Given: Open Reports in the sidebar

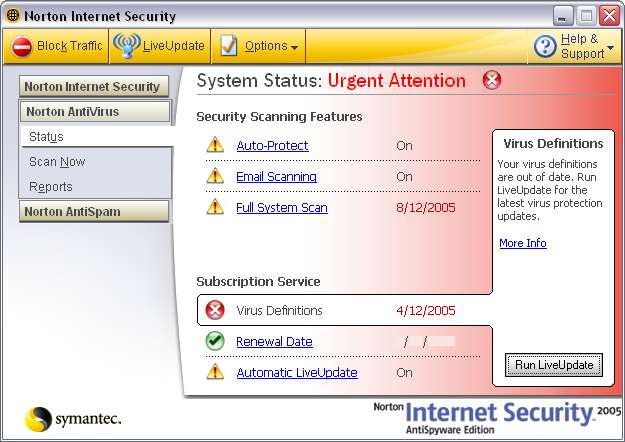Looking at the screenshot, I should coord(50,187).
